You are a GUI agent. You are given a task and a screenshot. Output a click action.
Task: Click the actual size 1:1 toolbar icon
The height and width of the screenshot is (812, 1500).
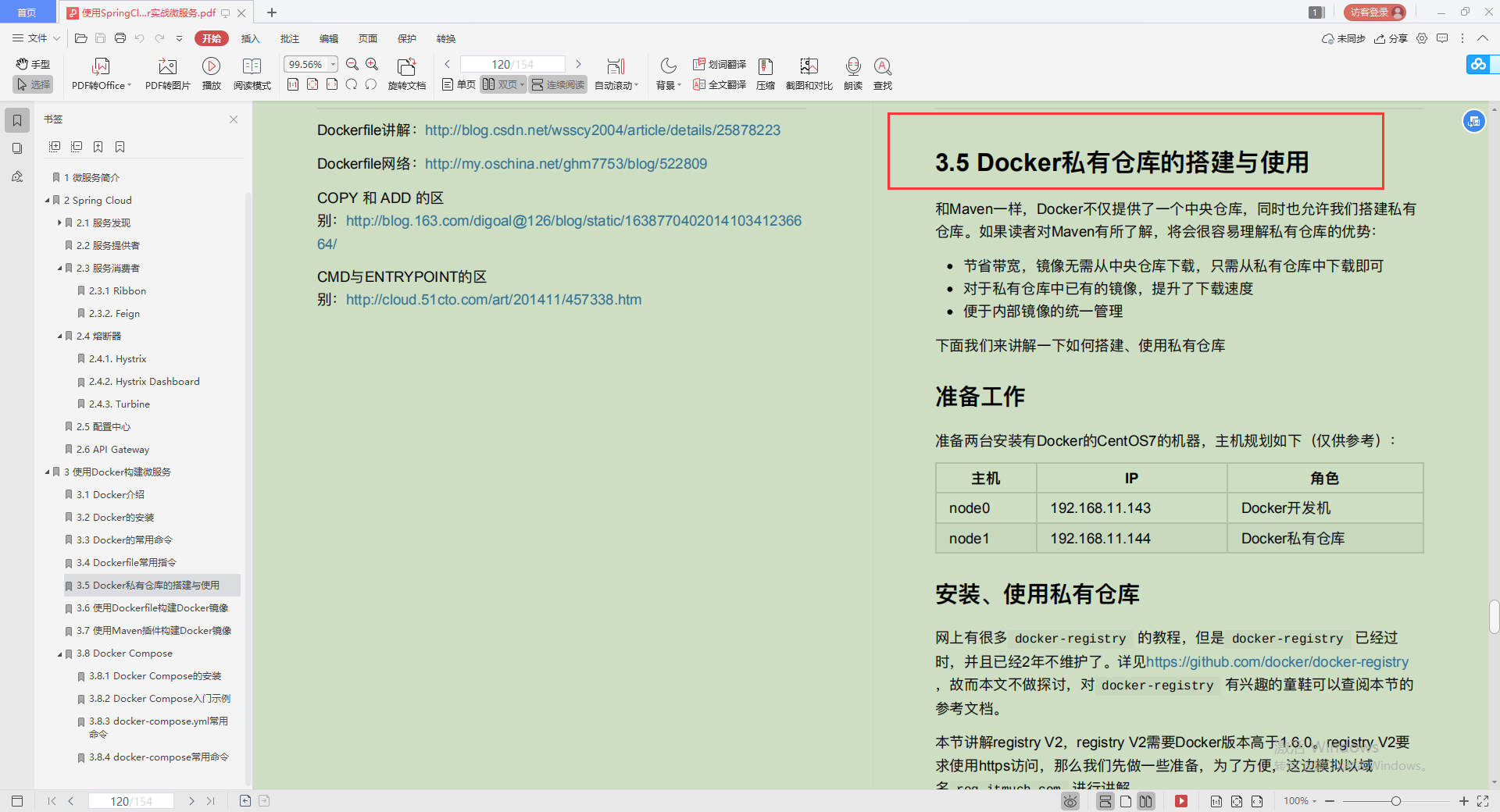(x=293, y=84)
